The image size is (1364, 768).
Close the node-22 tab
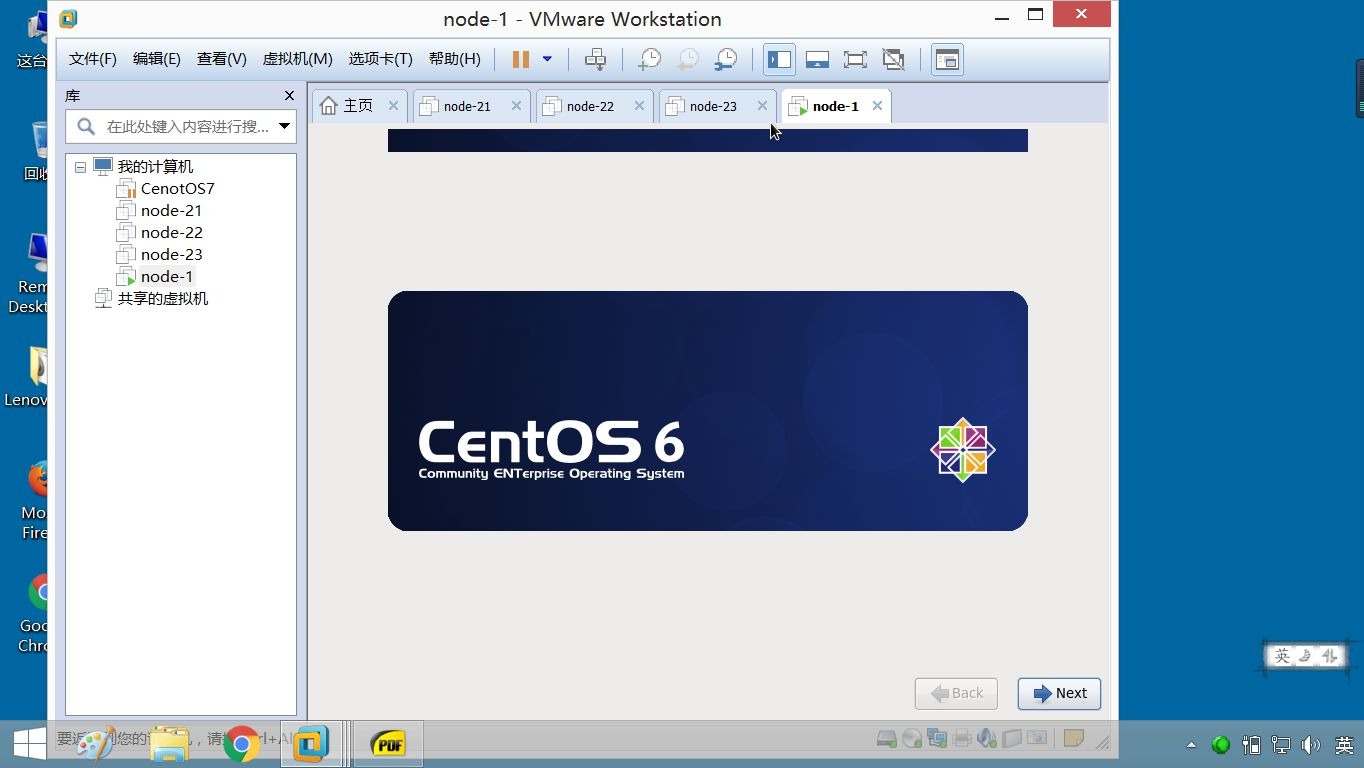(639, 106)
